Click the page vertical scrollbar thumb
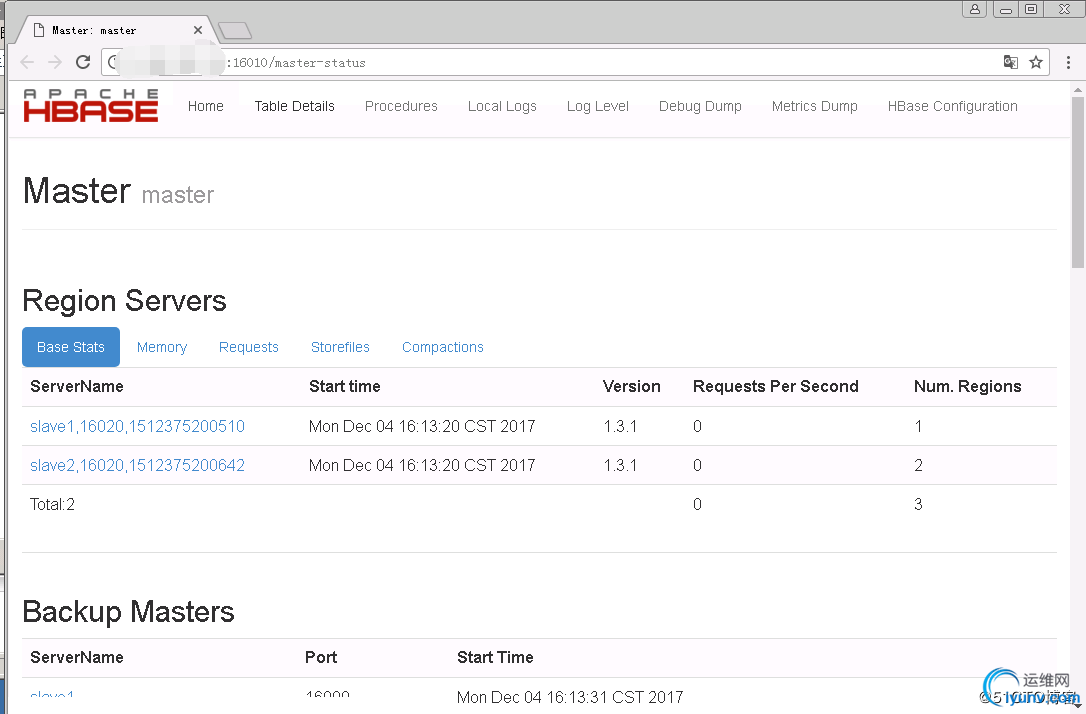 1078,181
